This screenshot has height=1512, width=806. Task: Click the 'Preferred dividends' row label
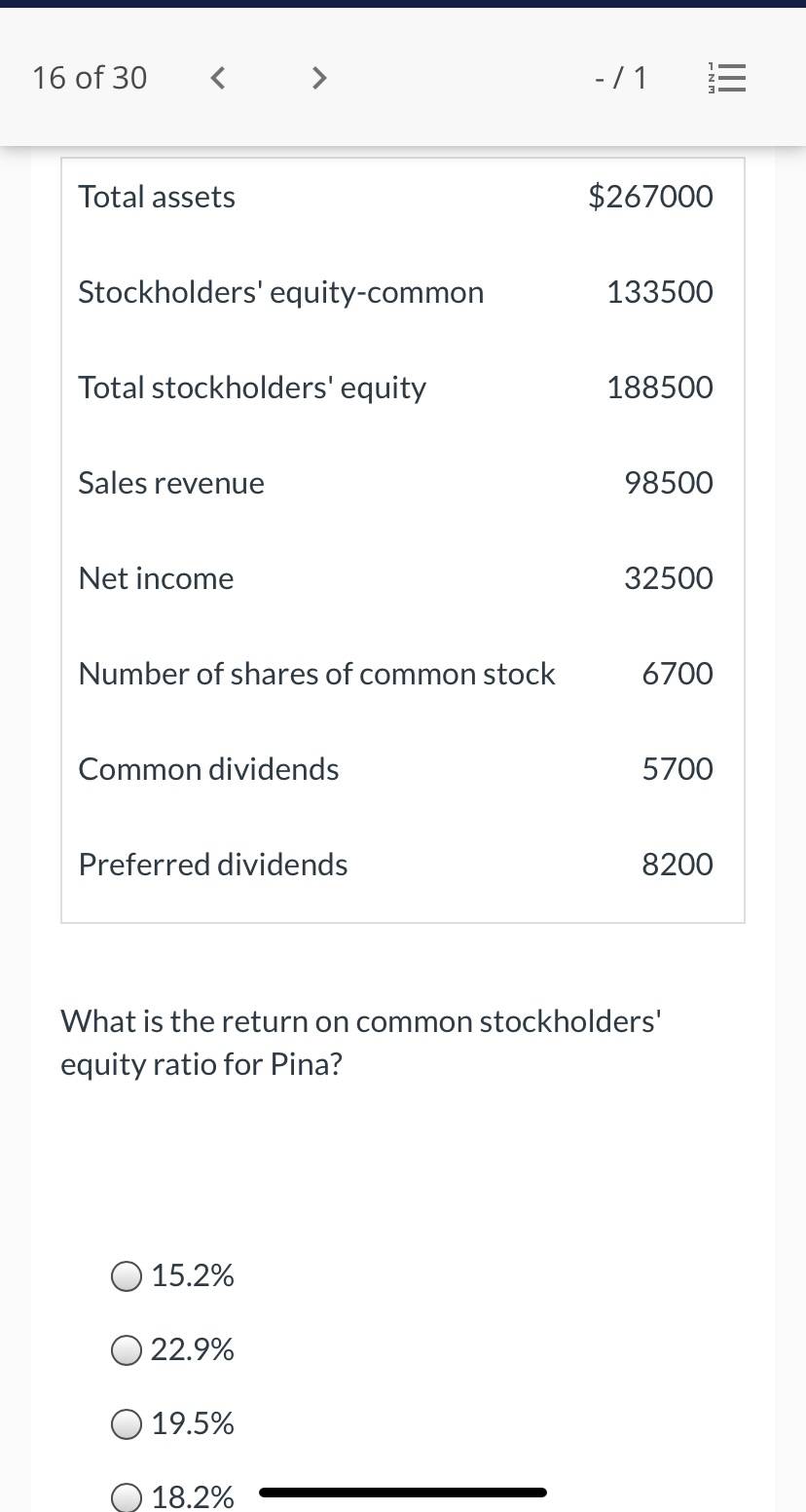coord(213,865)
